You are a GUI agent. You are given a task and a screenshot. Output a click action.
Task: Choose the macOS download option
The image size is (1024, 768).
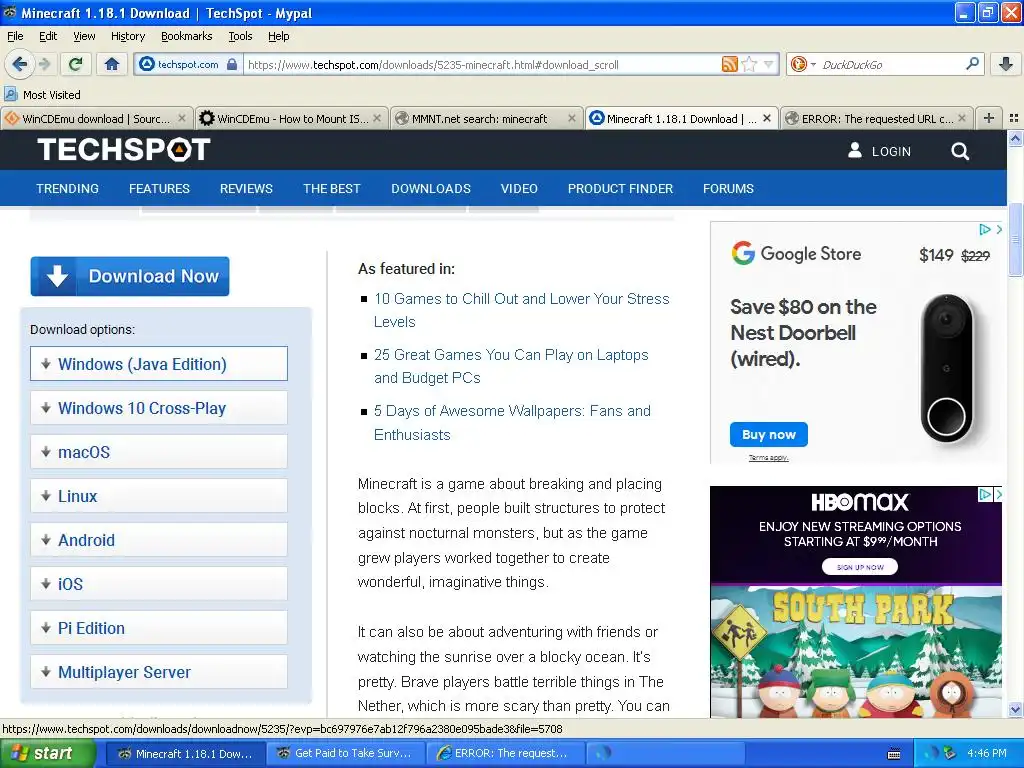(159, 452)
